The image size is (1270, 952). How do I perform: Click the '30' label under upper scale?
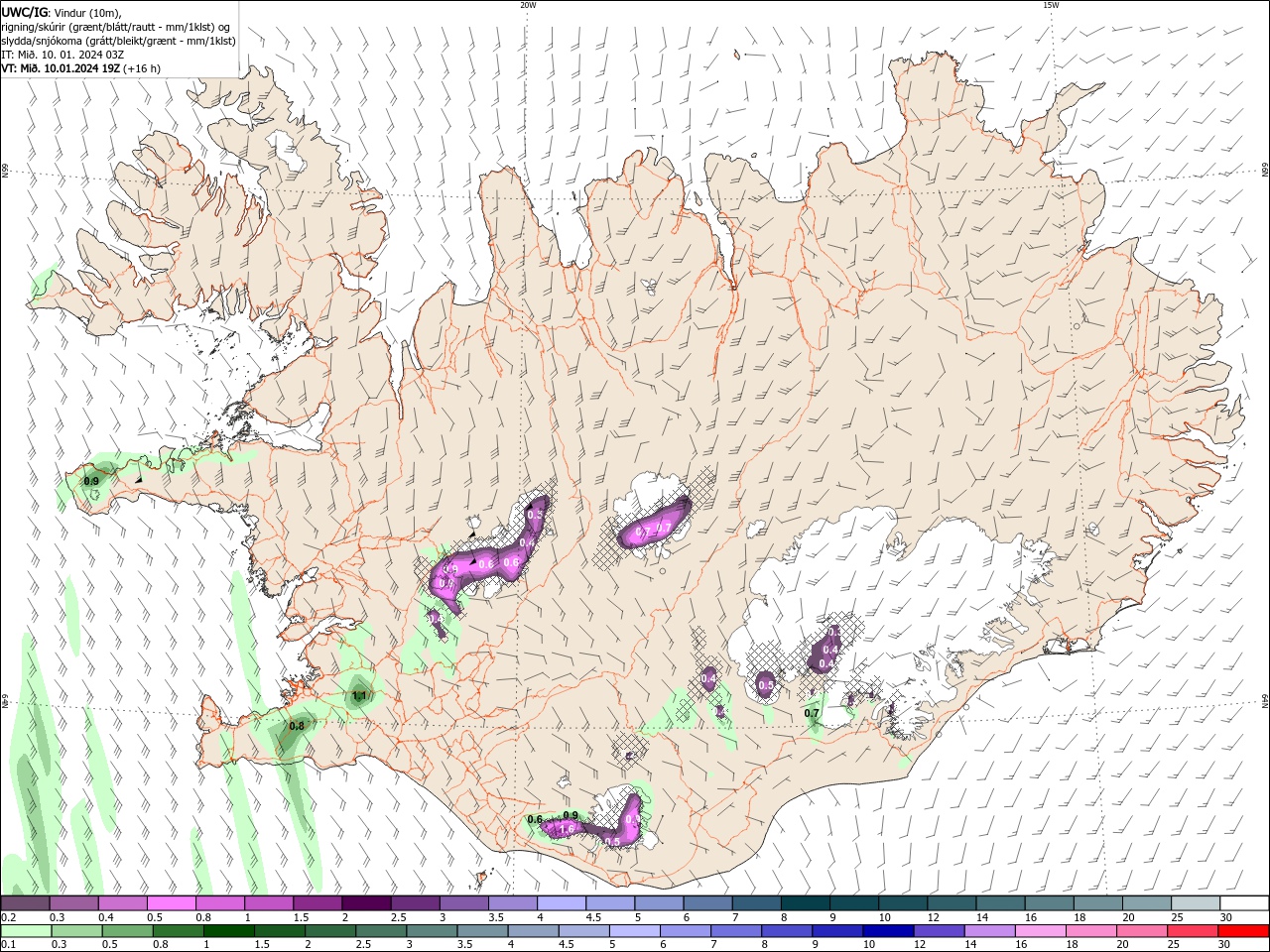(1225, 917)
